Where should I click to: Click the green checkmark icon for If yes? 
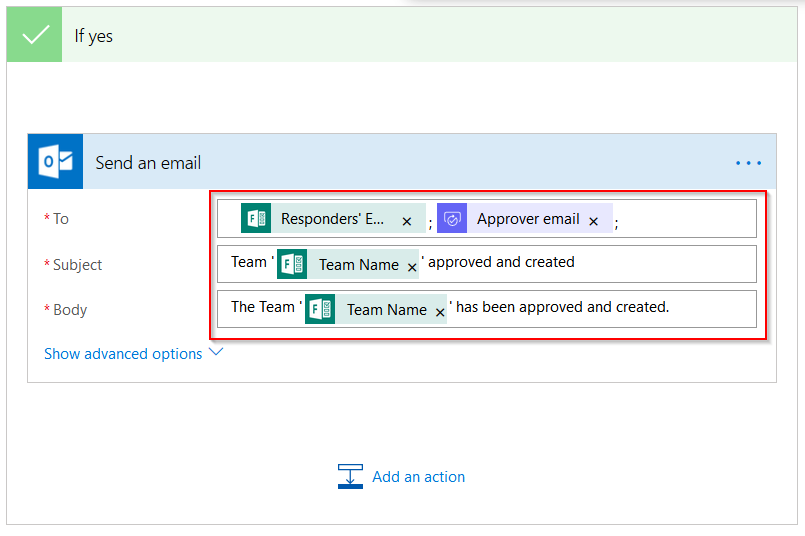coord(34,35)
